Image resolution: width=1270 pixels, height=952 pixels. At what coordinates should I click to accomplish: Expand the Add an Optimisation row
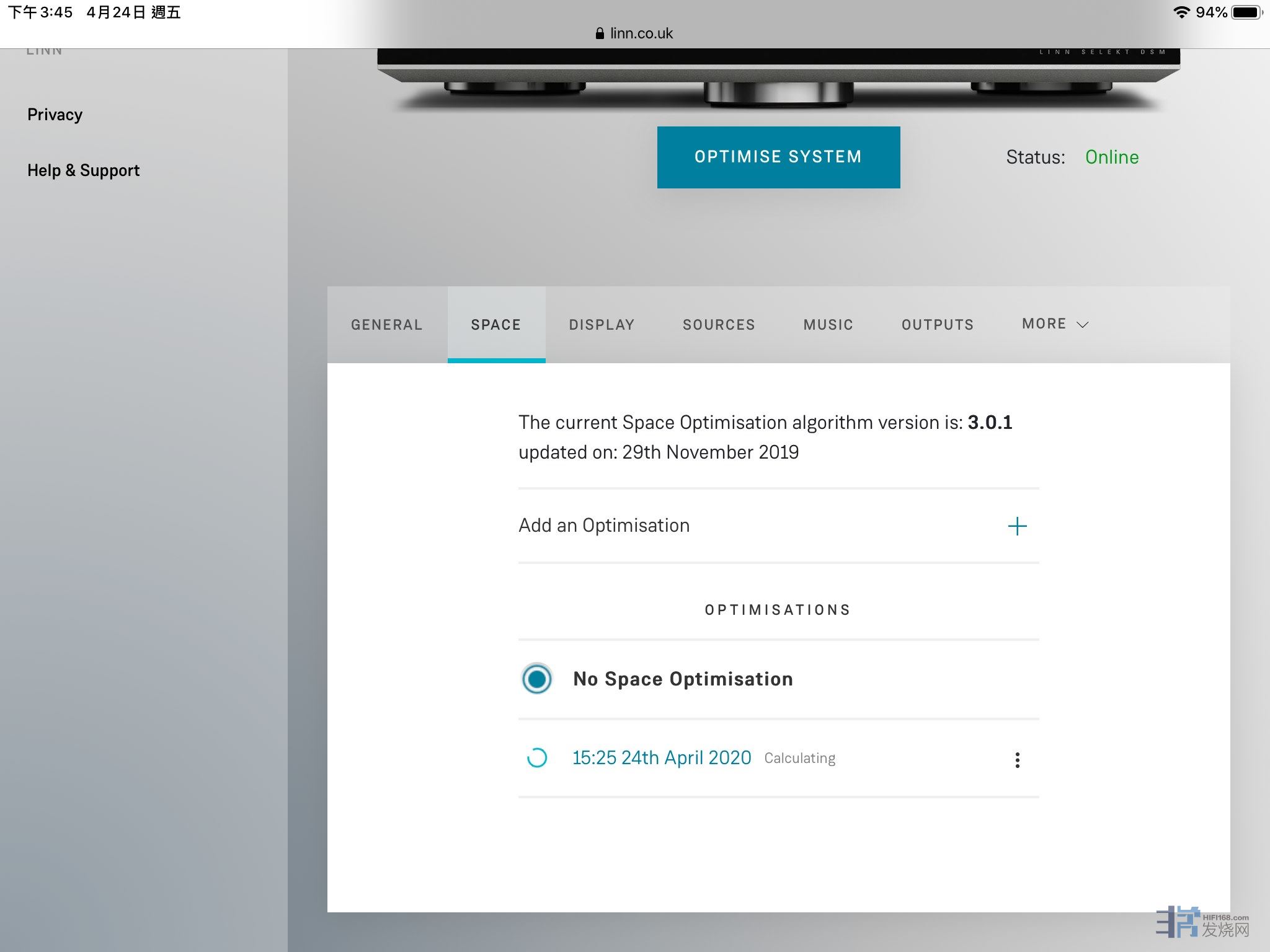604,526
